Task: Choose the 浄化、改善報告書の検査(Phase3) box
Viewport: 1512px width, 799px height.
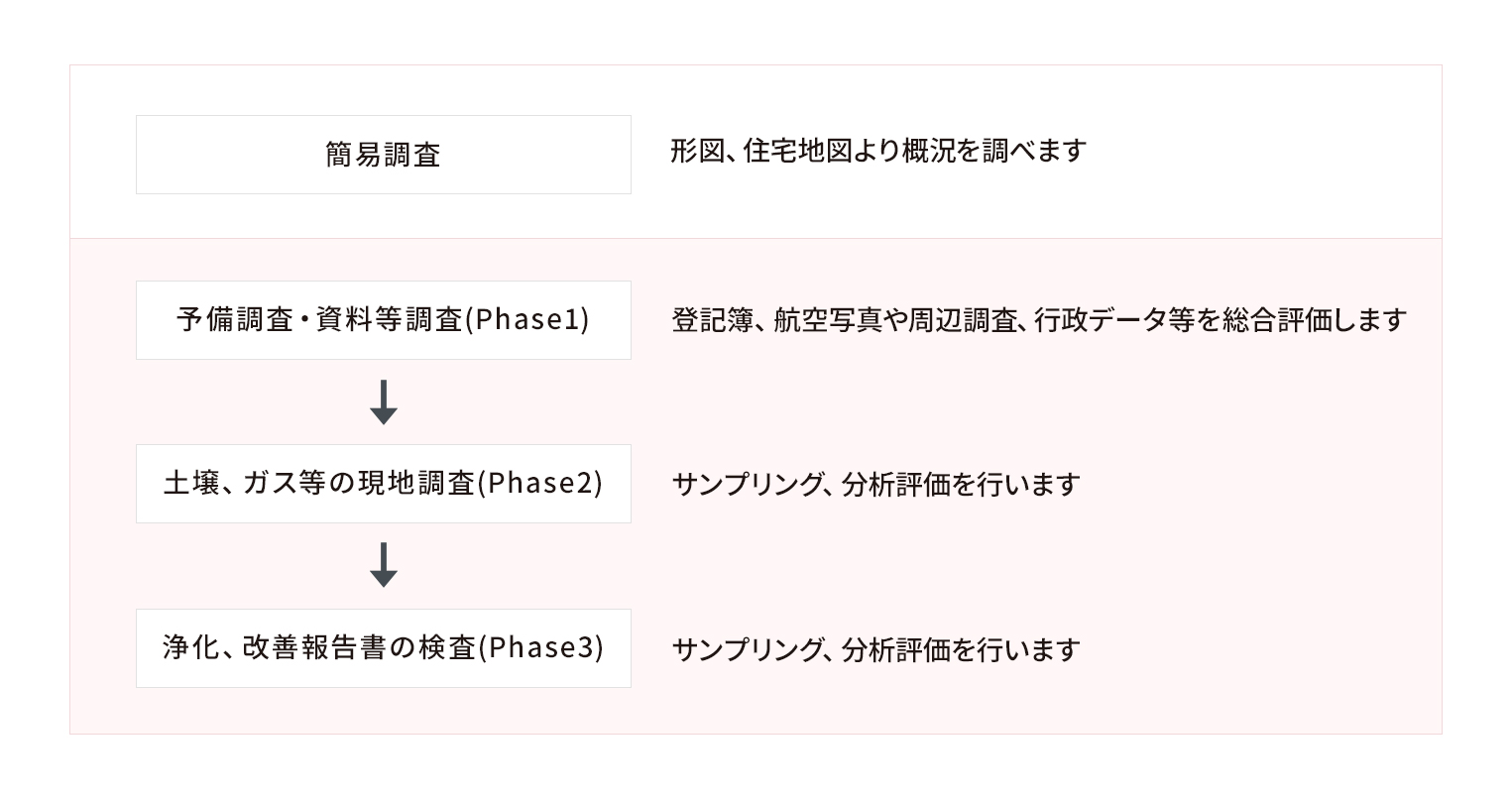Action: click(x=384, y=648)
